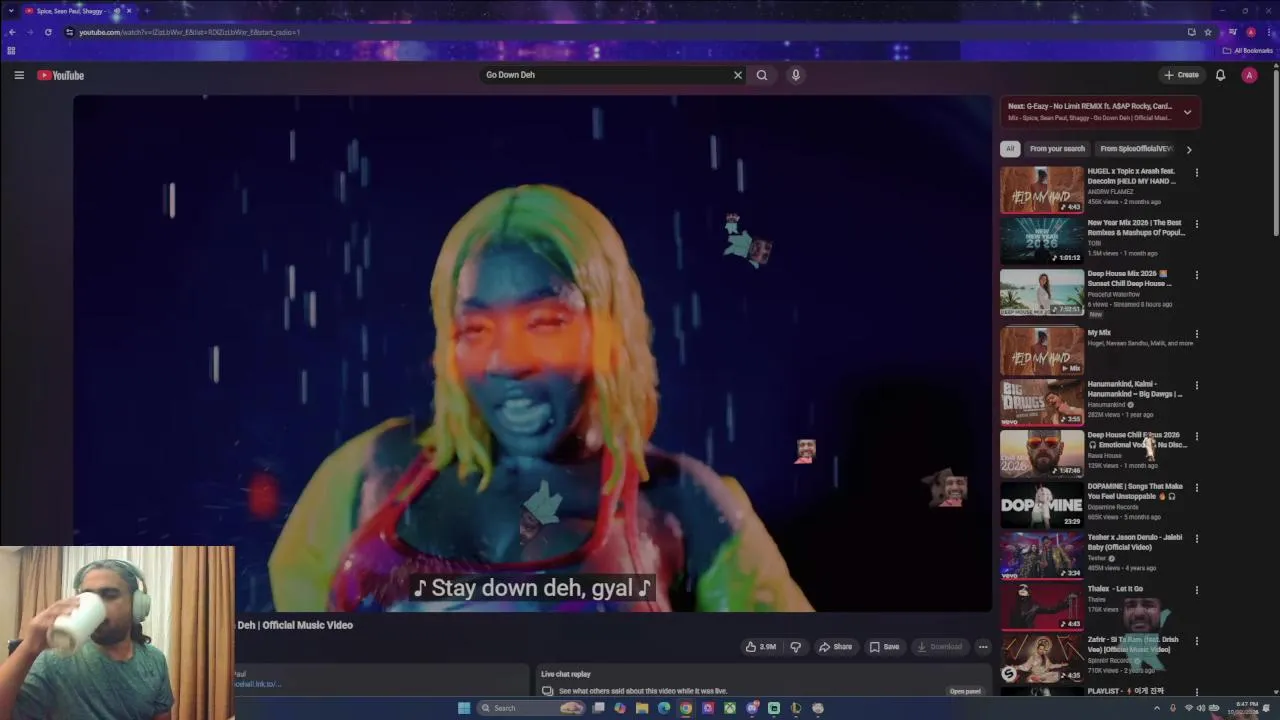Run search with magnifier button
The width and height of the screenshot is (1280, 720).
pyautogui.click(x=762, y=75)
